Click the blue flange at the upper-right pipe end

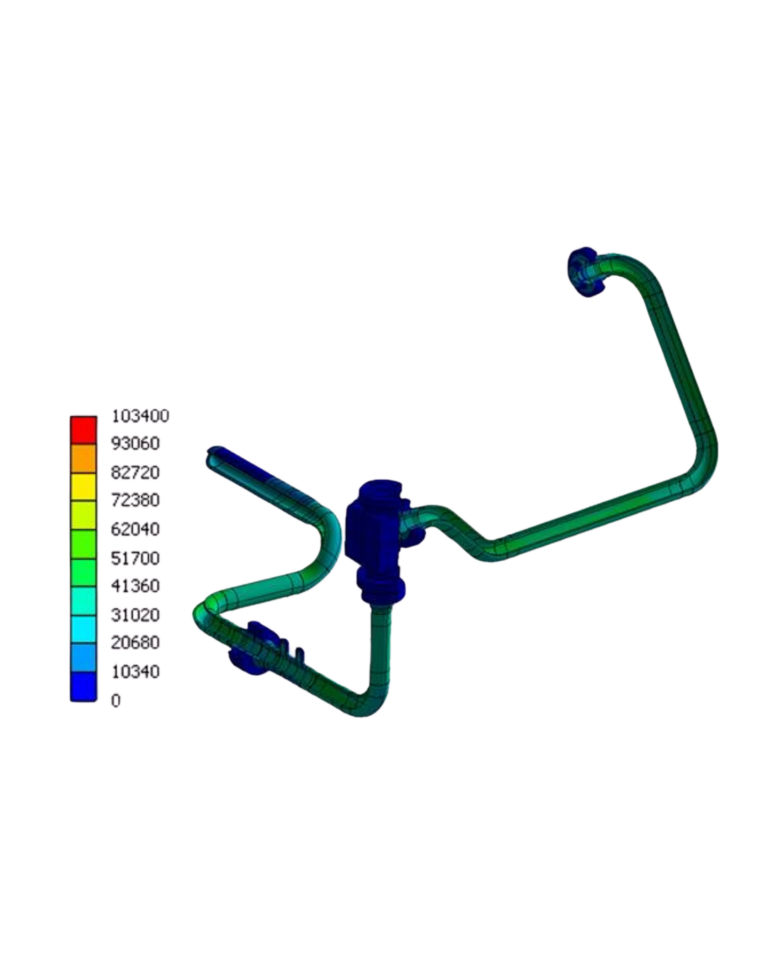pos(582,270)
